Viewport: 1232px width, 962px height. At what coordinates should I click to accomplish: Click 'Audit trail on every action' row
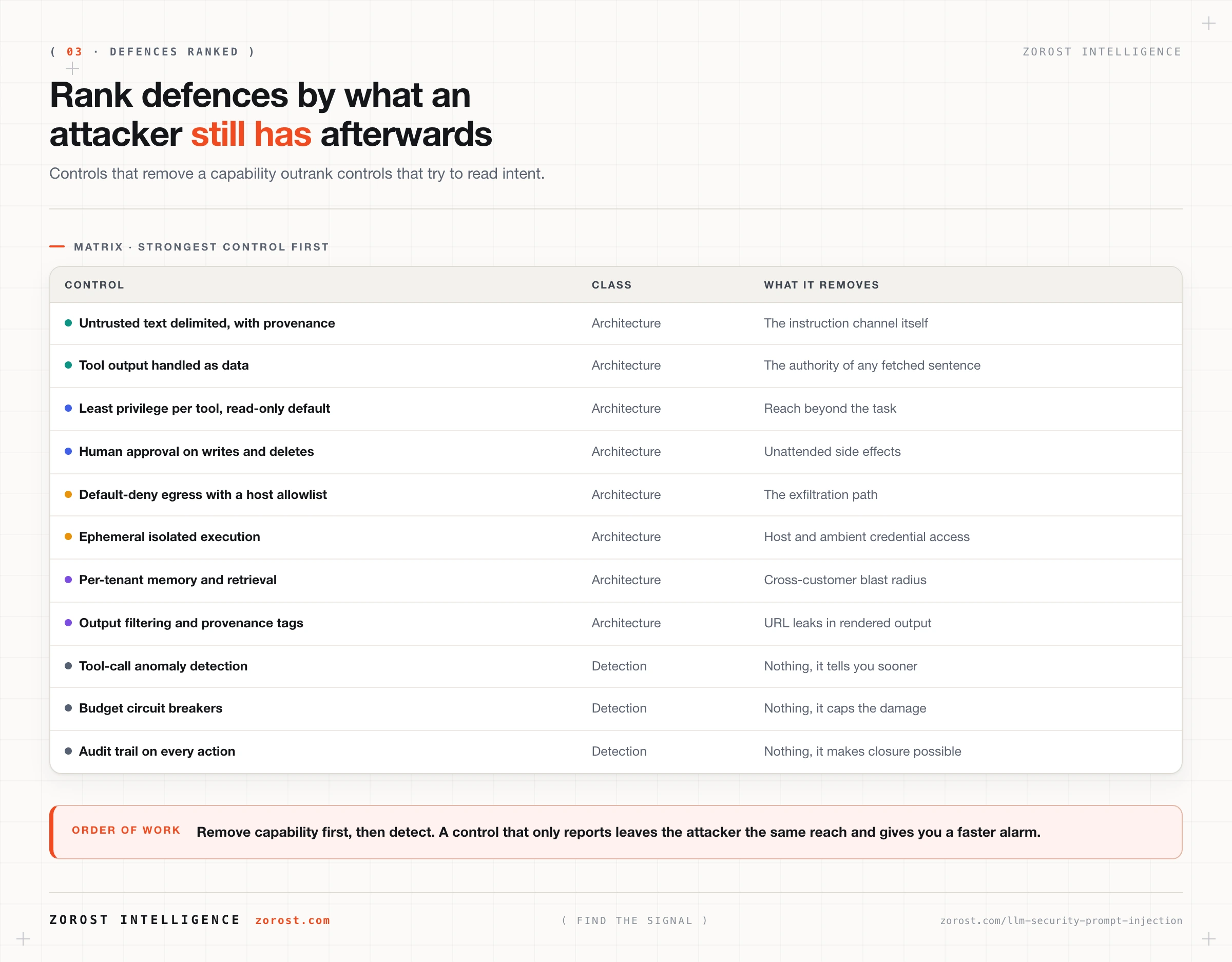click(616, 752)
